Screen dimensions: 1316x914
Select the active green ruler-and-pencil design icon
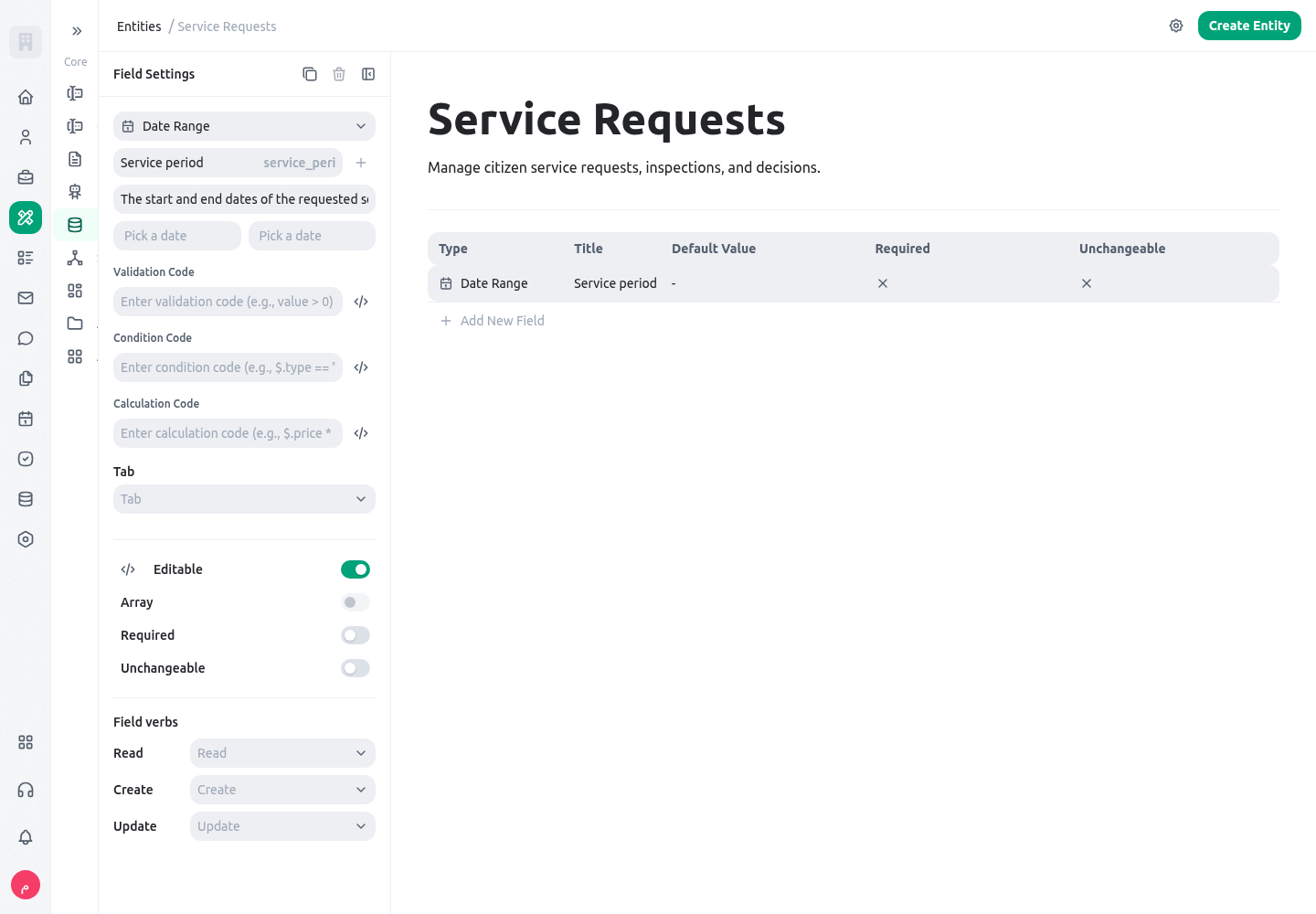click(x=26, y=218)
